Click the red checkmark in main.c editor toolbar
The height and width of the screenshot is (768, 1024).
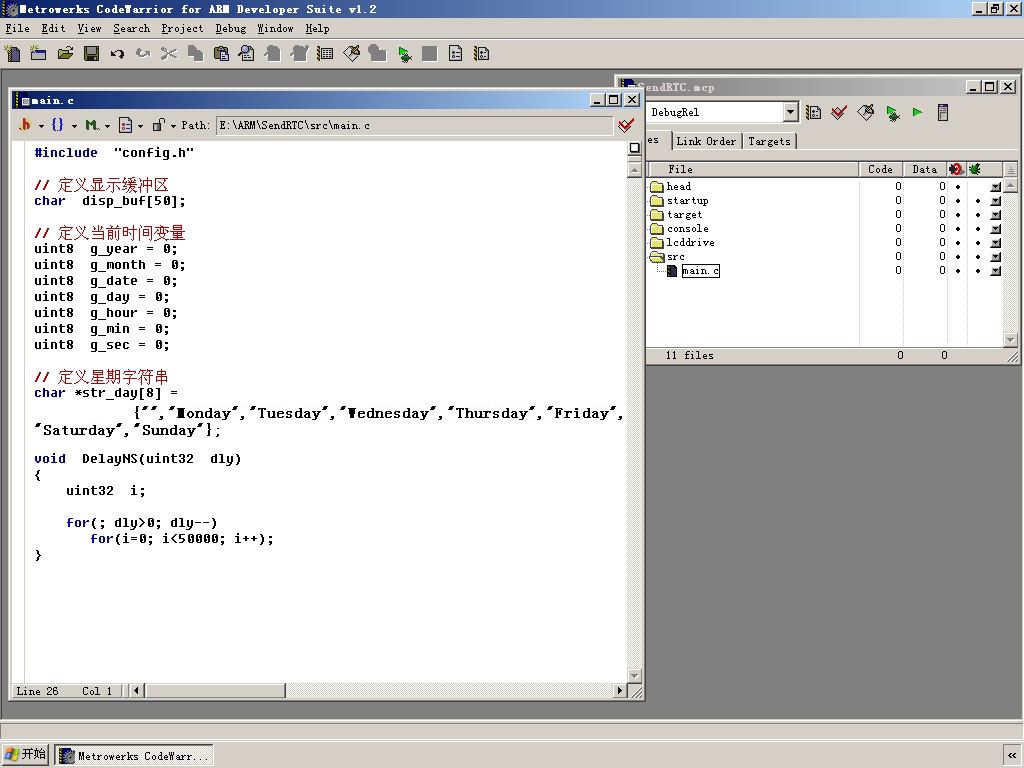click(x=626, y=125)
